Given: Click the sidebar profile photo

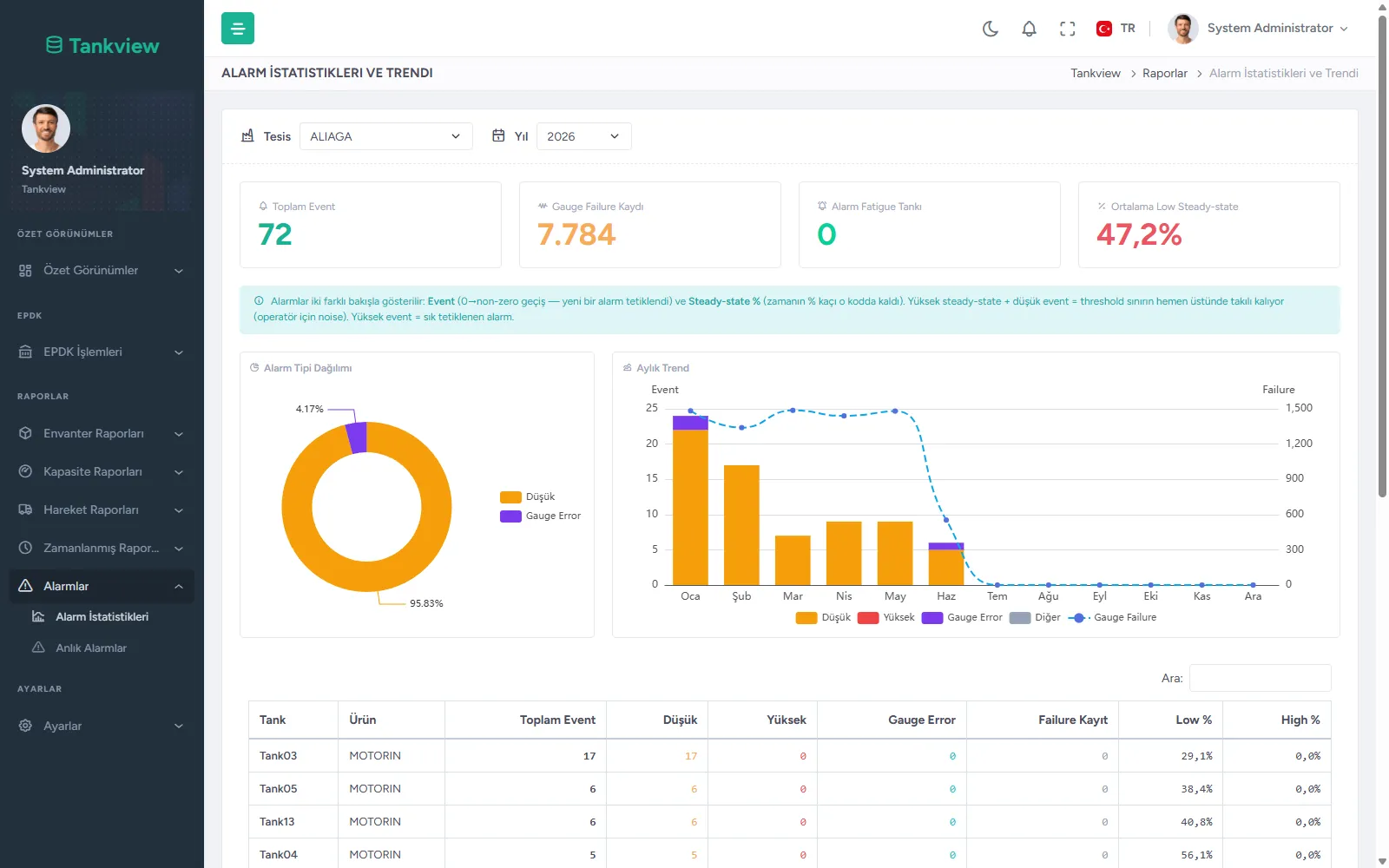Looking at the screenshot, I should pos(46,128).
